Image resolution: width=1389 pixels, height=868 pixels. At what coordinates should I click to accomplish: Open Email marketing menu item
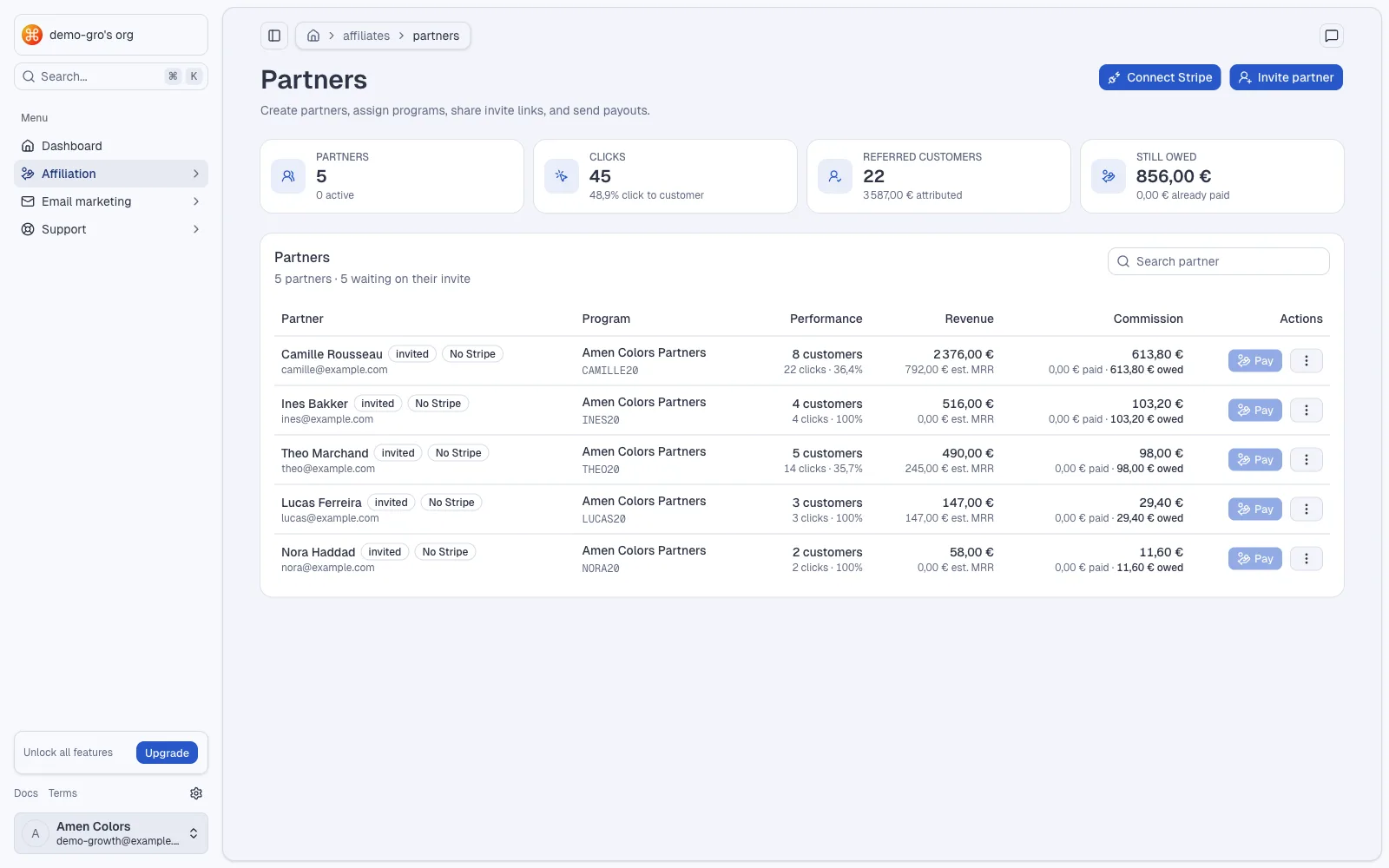tap(111, 201)
